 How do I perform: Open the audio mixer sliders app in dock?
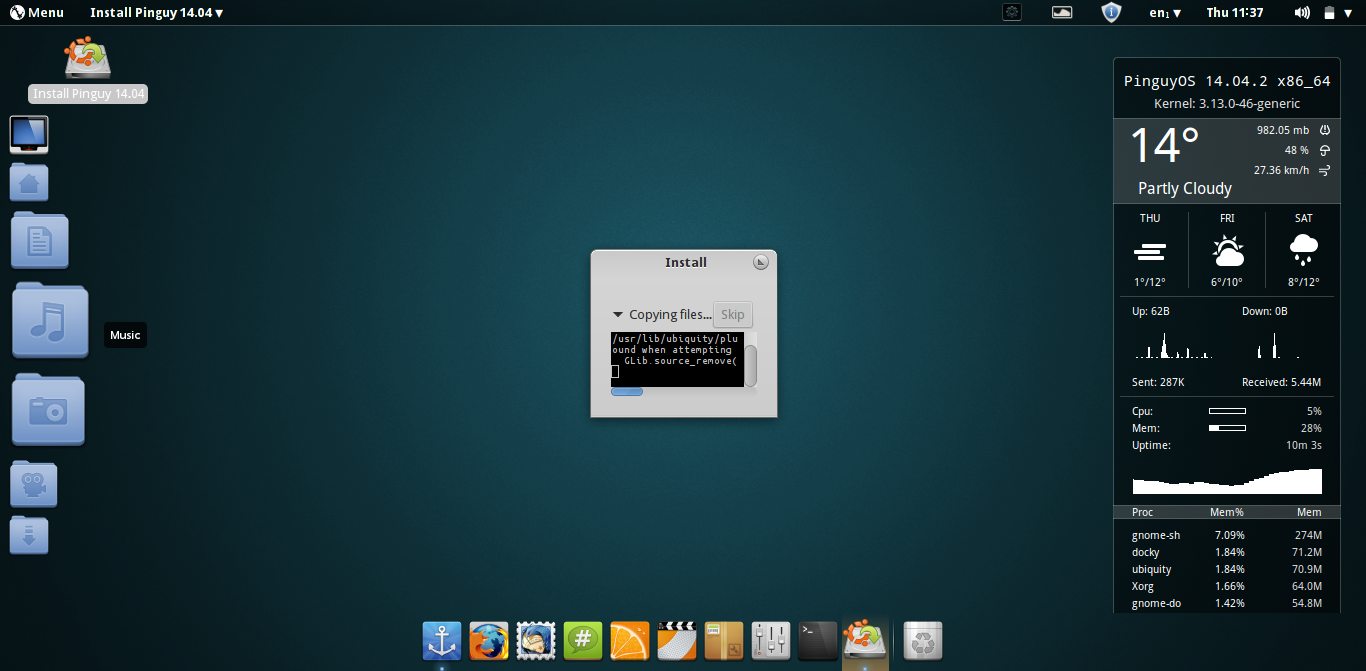(x=771, y=640)
